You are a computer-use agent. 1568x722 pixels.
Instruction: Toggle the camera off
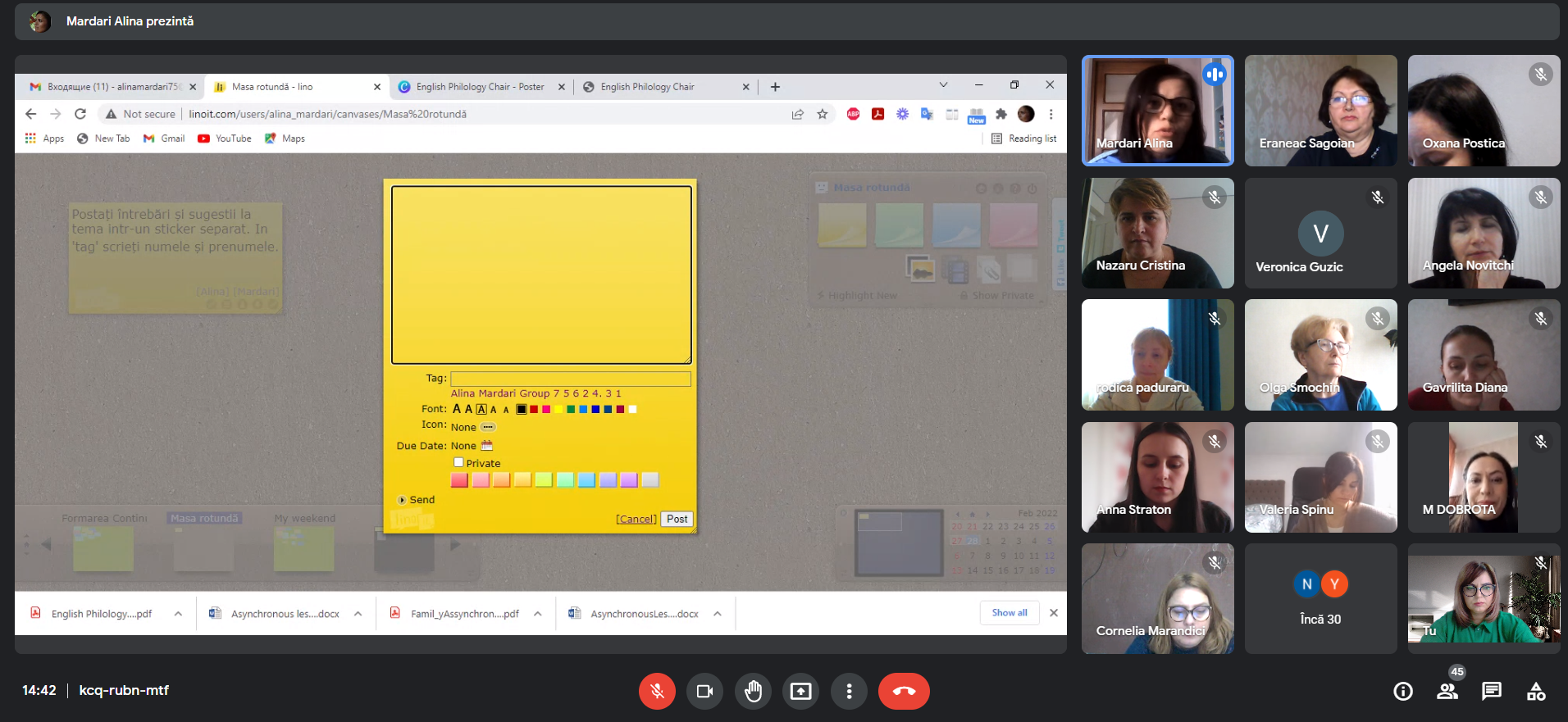[x=704, y=692]
